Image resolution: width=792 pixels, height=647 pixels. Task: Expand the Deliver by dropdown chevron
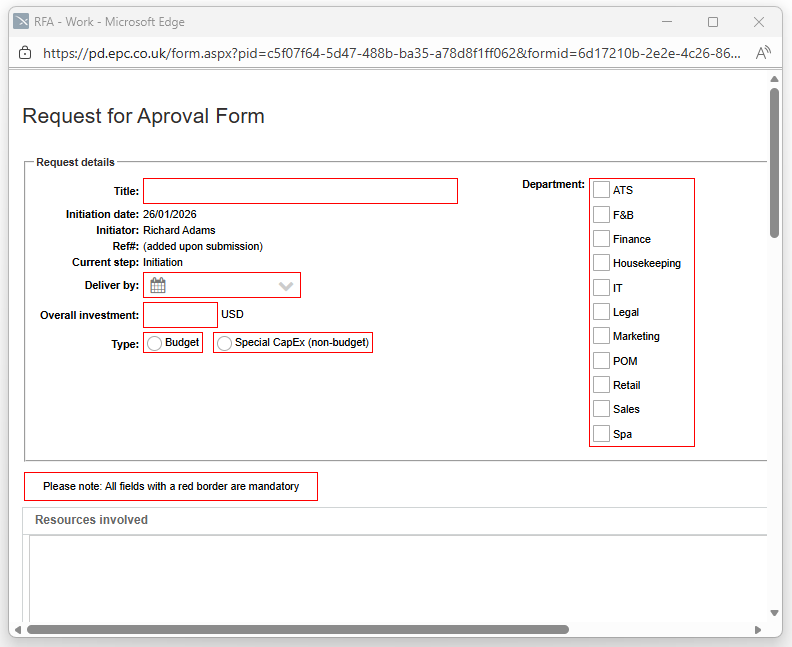coord(286,286)
